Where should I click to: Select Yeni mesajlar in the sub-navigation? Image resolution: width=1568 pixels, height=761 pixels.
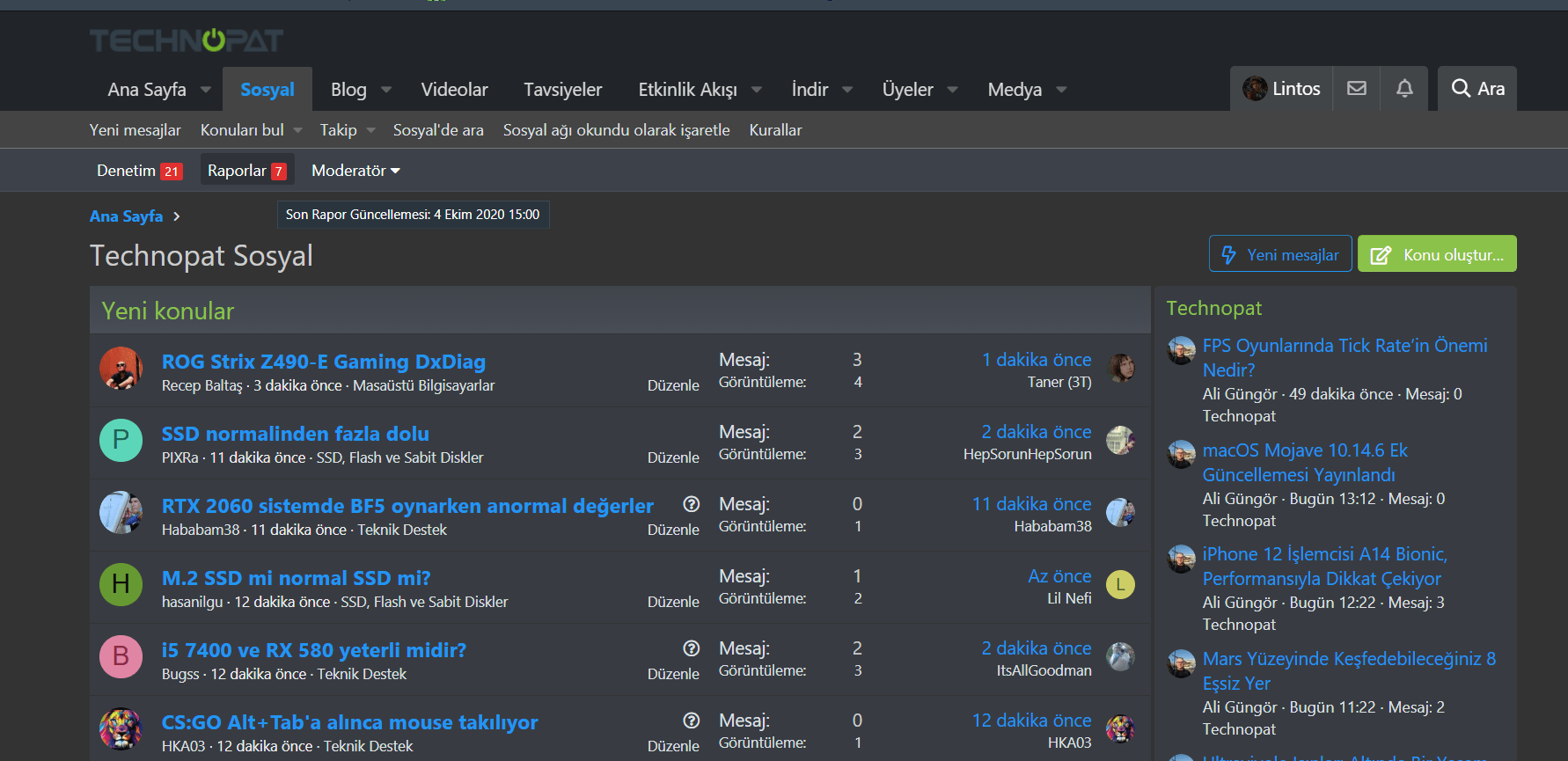136,130
